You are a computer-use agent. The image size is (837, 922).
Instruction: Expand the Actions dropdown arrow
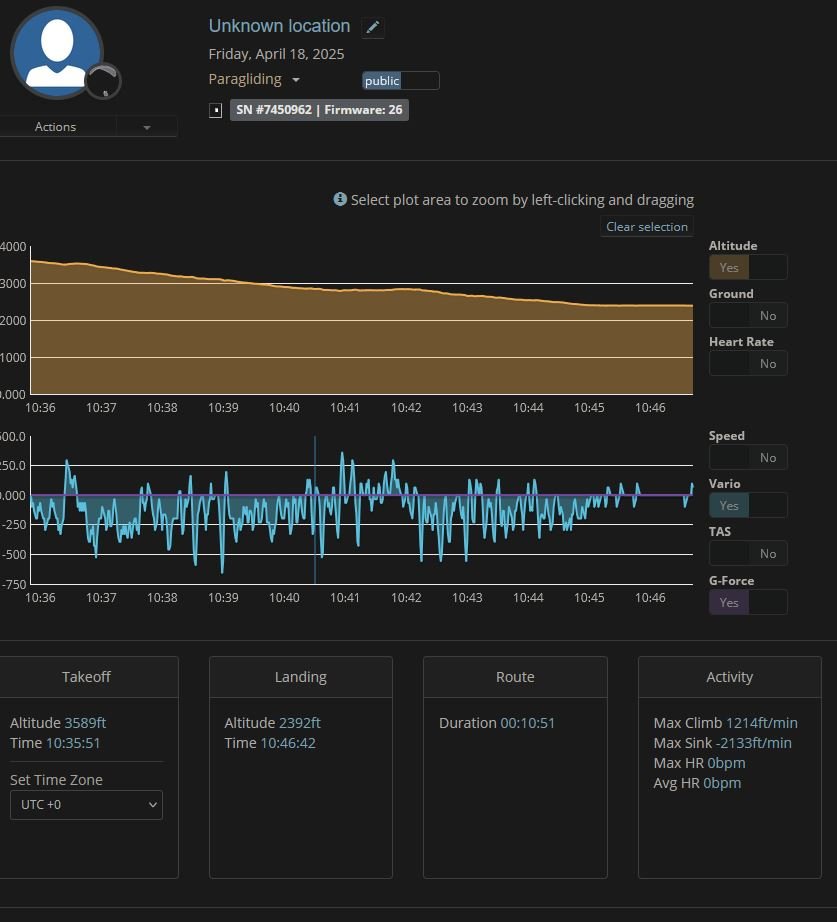click(147, 127)
